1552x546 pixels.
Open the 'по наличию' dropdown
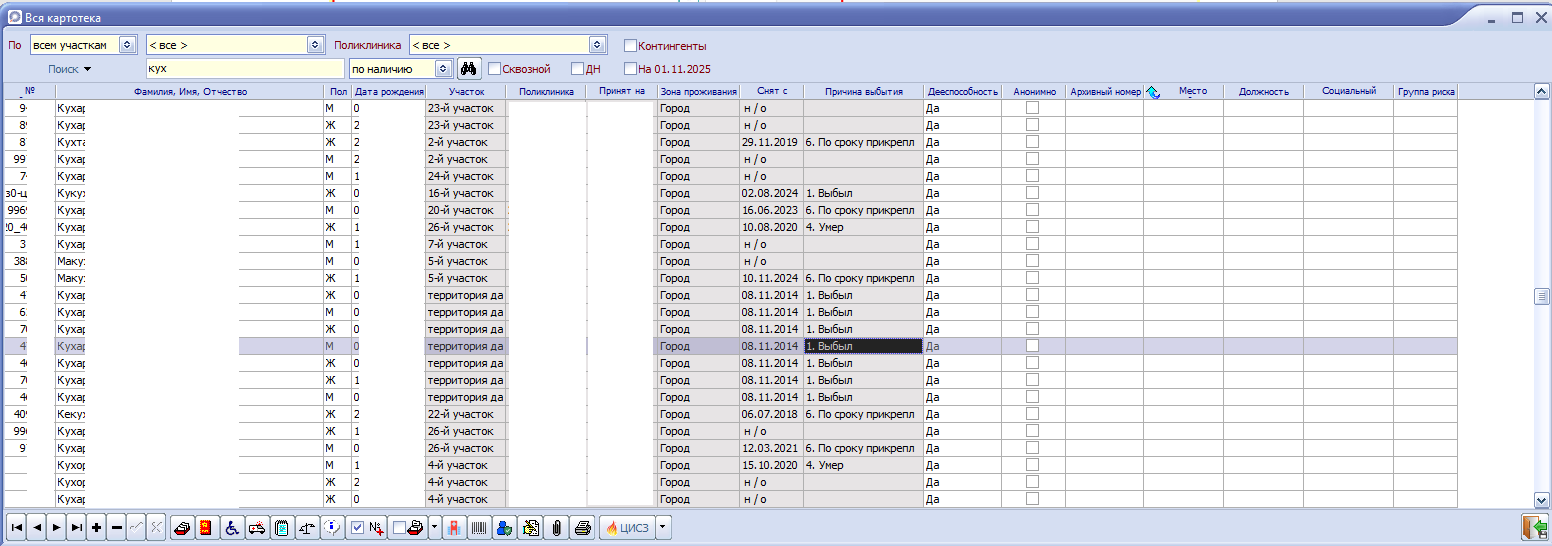(442, 69)
